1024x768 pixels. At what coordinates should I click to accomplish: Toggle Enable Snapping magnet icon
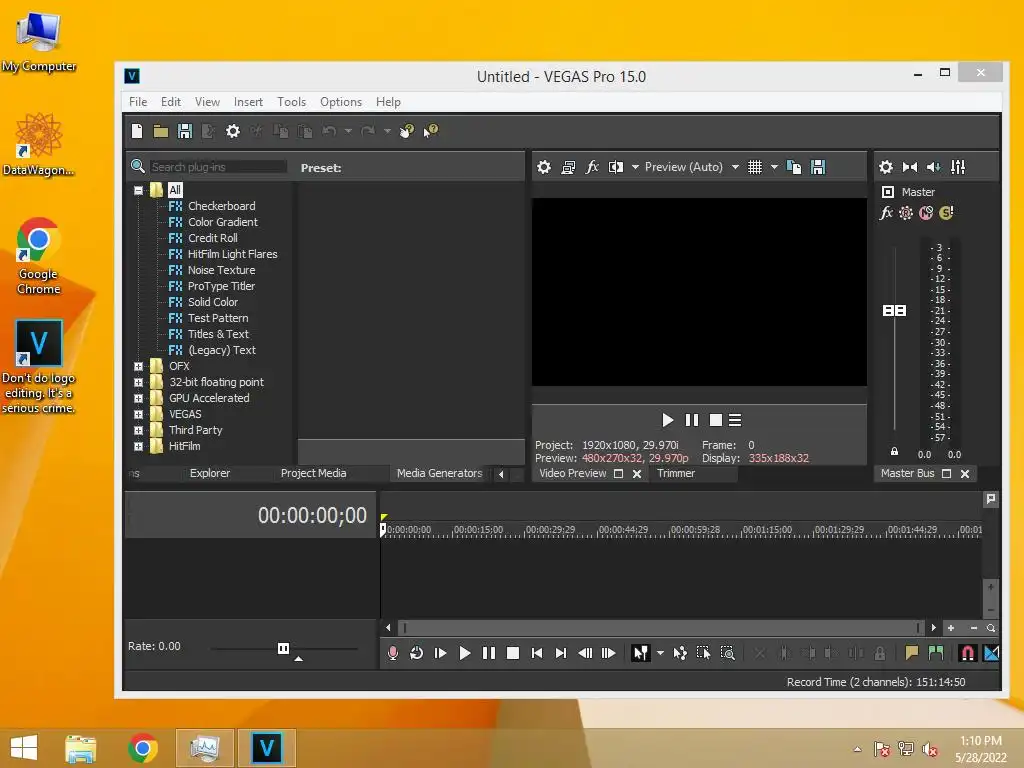pos(967,653)
